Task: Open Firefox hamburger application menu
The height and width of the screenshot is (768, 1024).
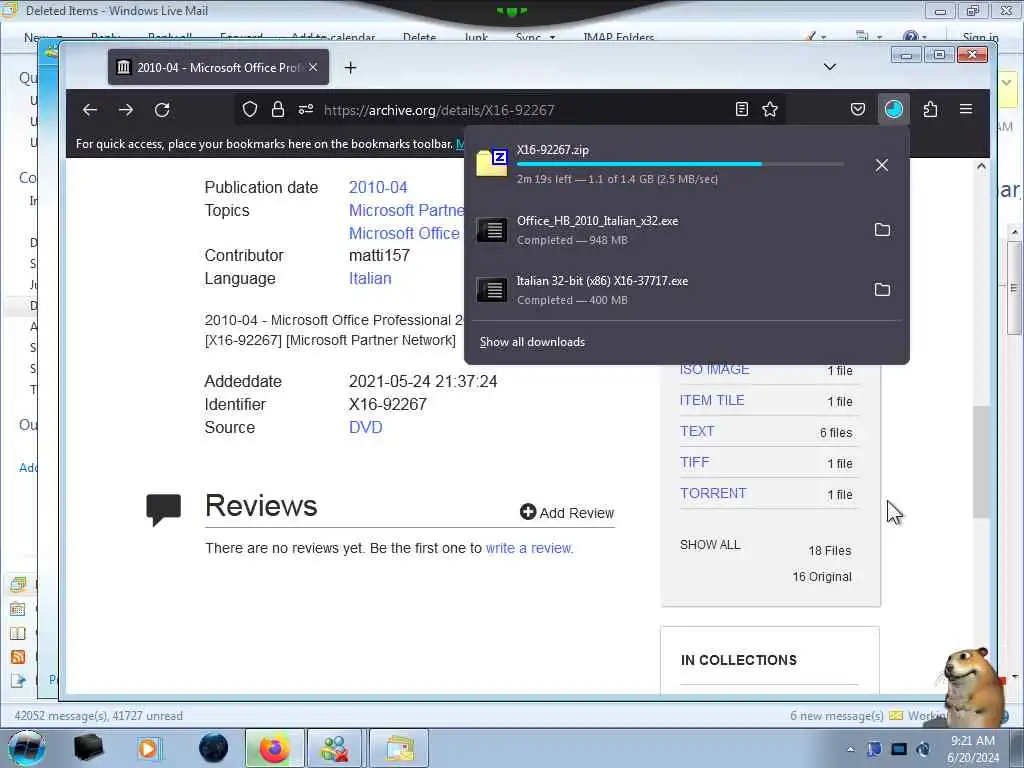Action: 966,109
